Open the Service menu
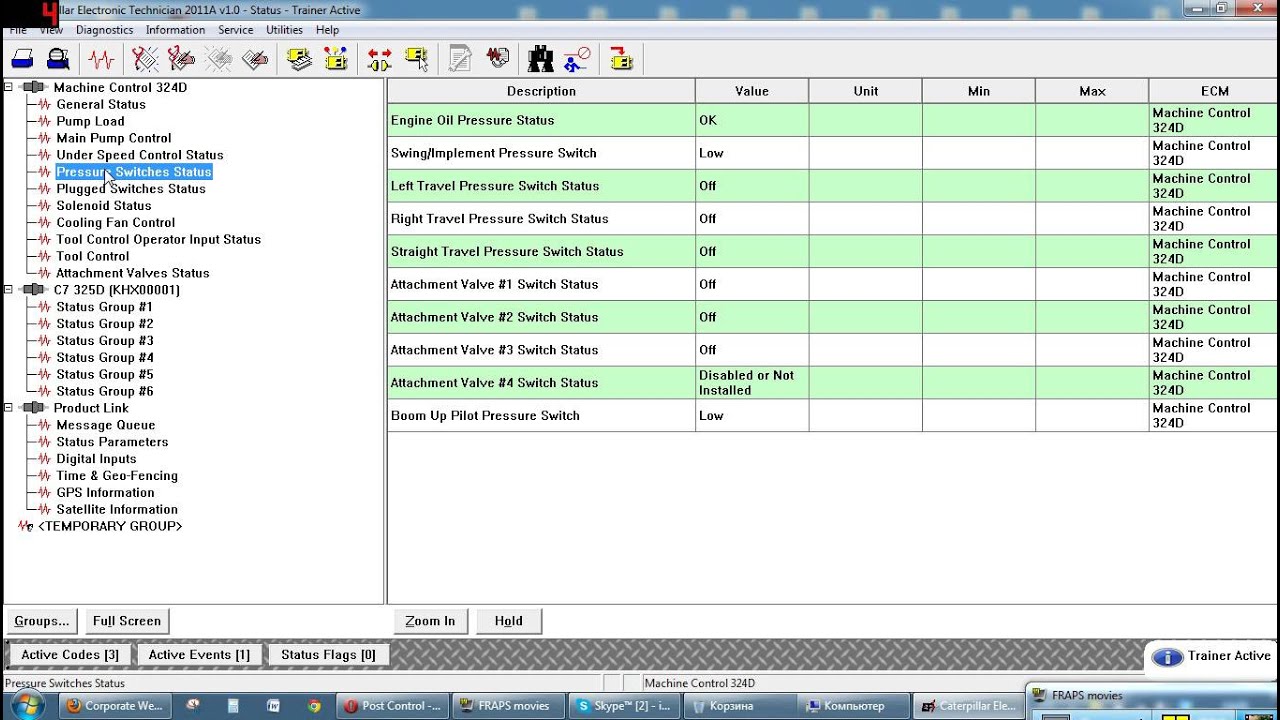The image size is (1280, 720). coord(236,30)
